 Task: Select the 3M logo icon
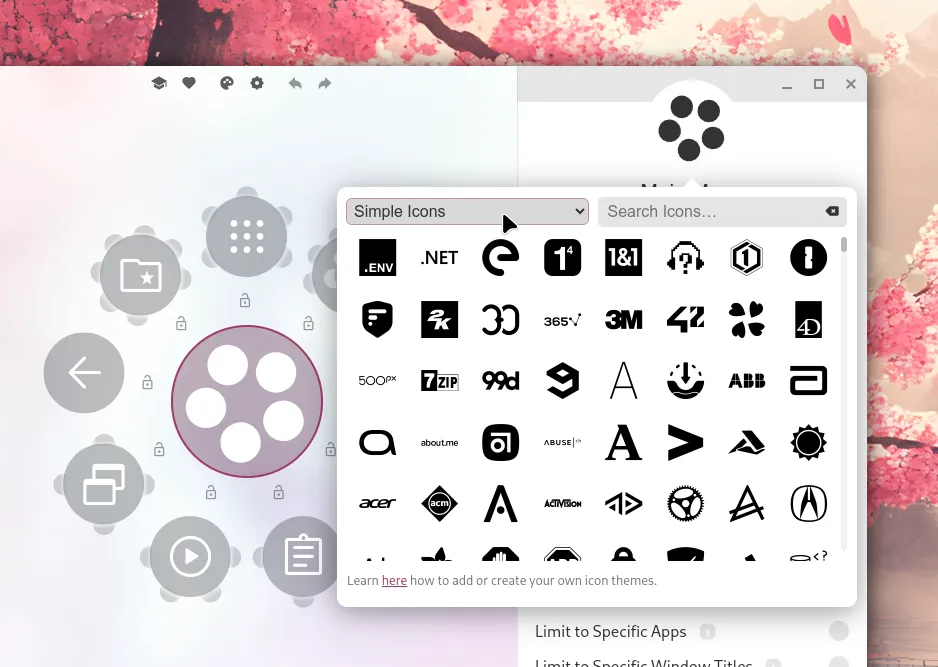tap(623, 319)
